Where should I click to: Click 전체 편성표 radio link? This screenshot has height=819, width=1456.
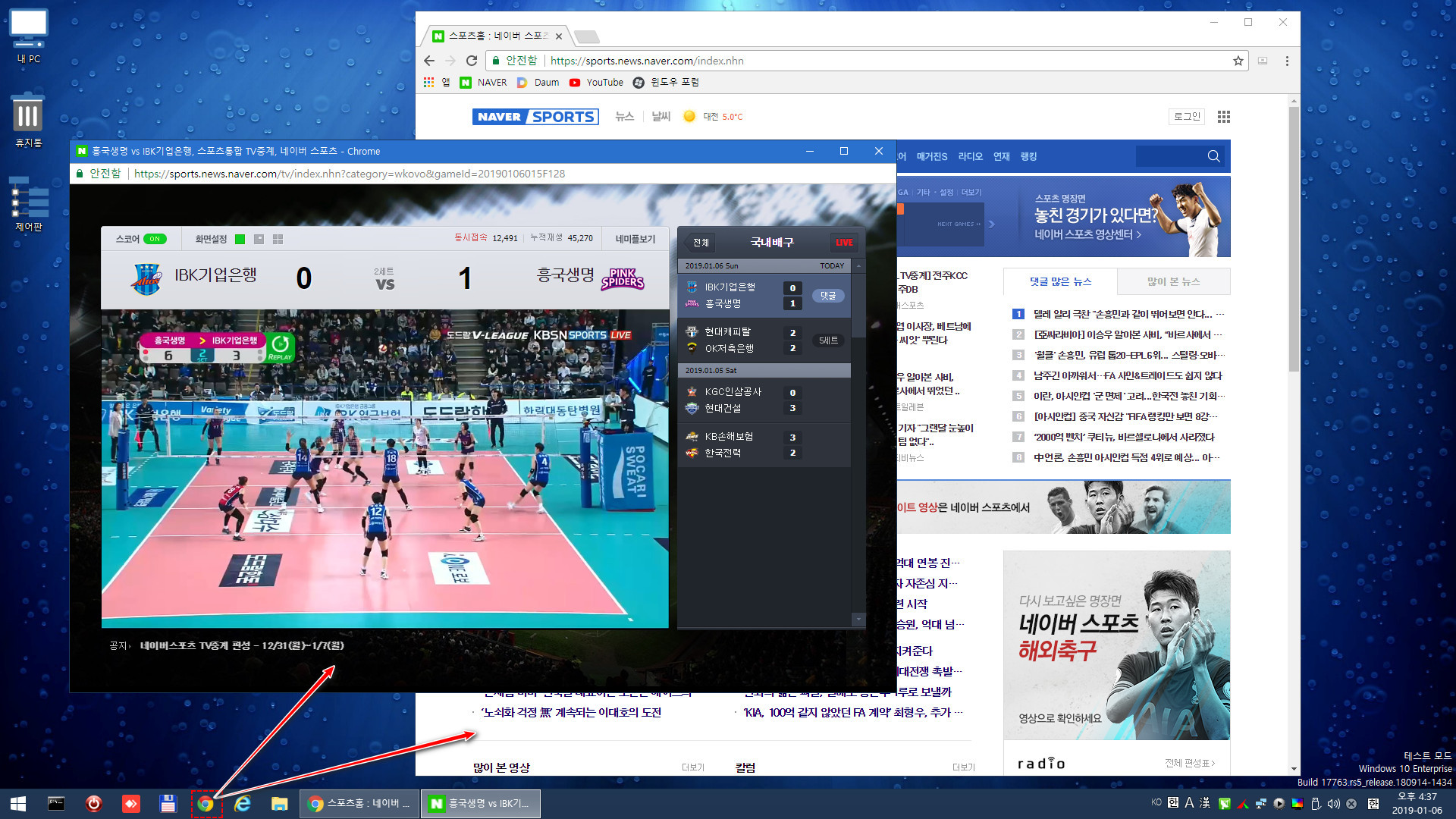(x=1190, y=763)
